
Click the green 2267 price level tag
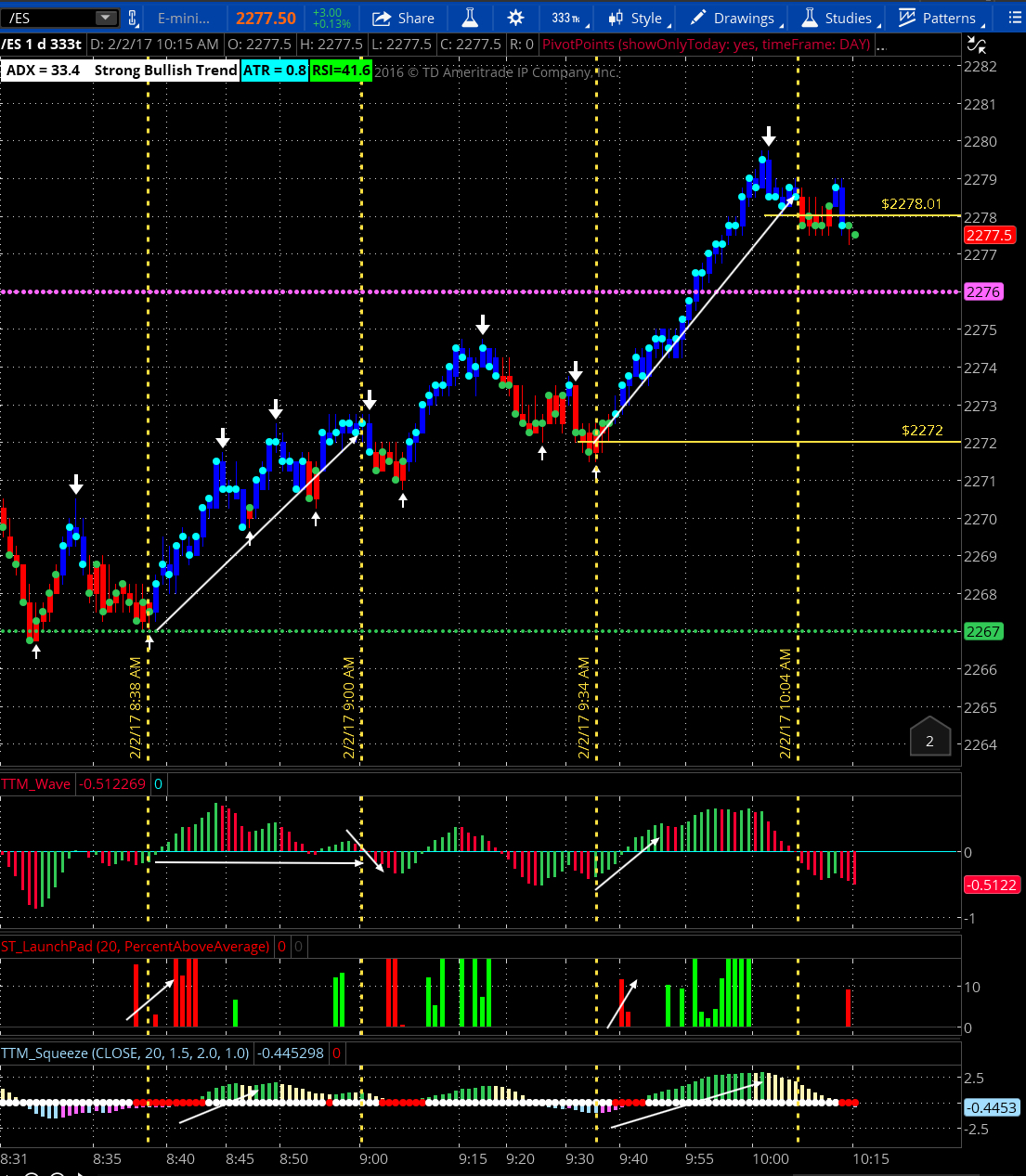coord(982,631)
